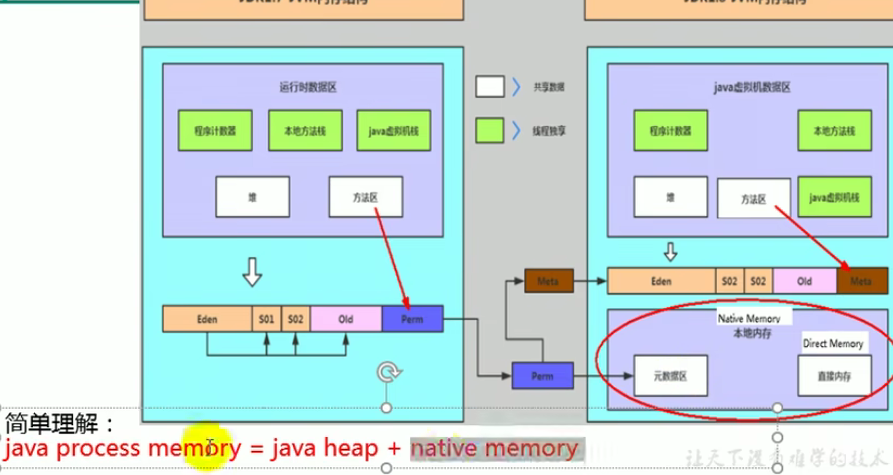This screenshot has height=475, width=893.
Task: Click sizing handle directly below the rotation handle
Action: [x=386, y=408]
